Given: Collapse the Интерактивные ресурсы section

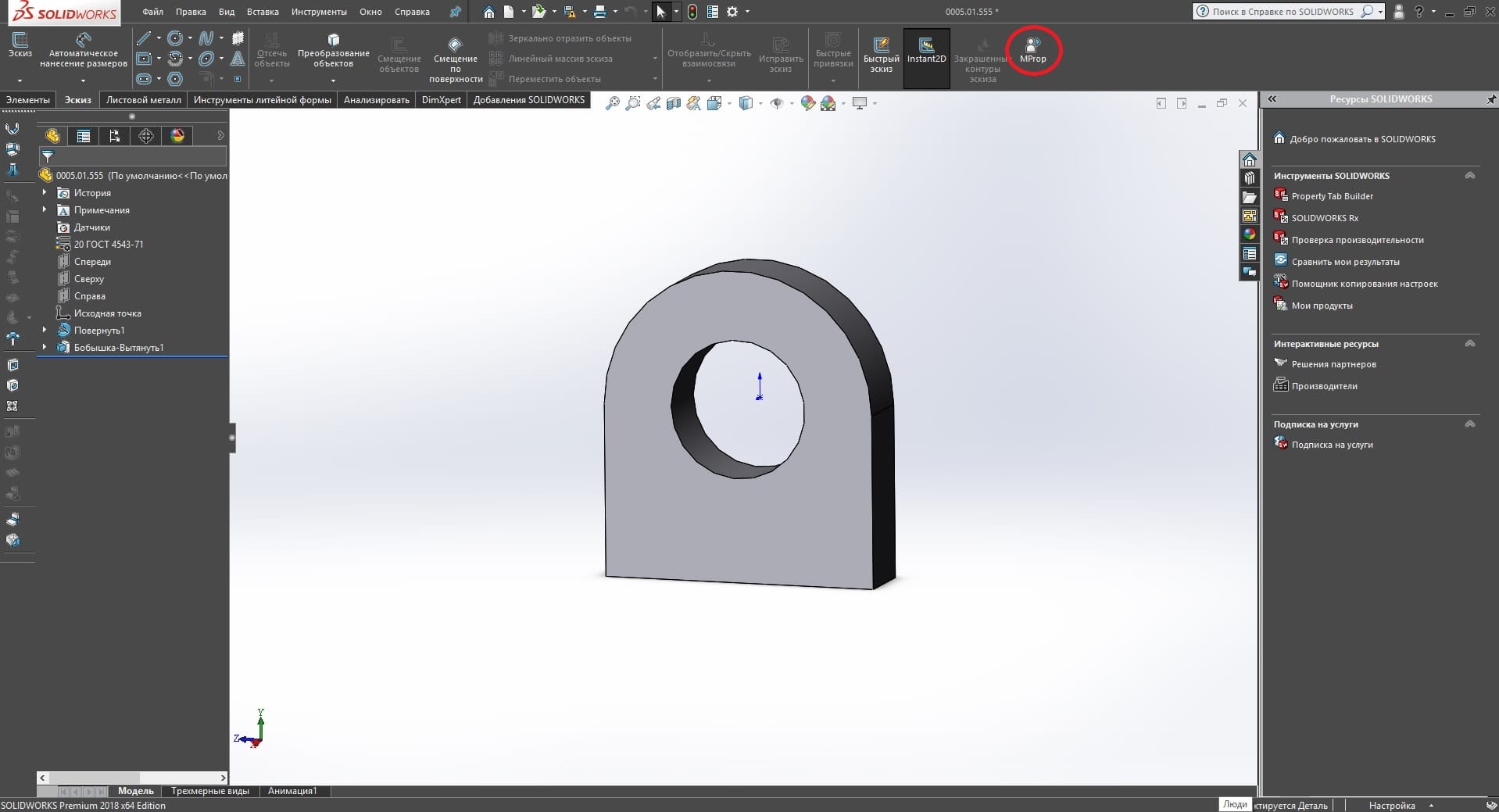Looking at the screenshot, I should click(1469, 344).
